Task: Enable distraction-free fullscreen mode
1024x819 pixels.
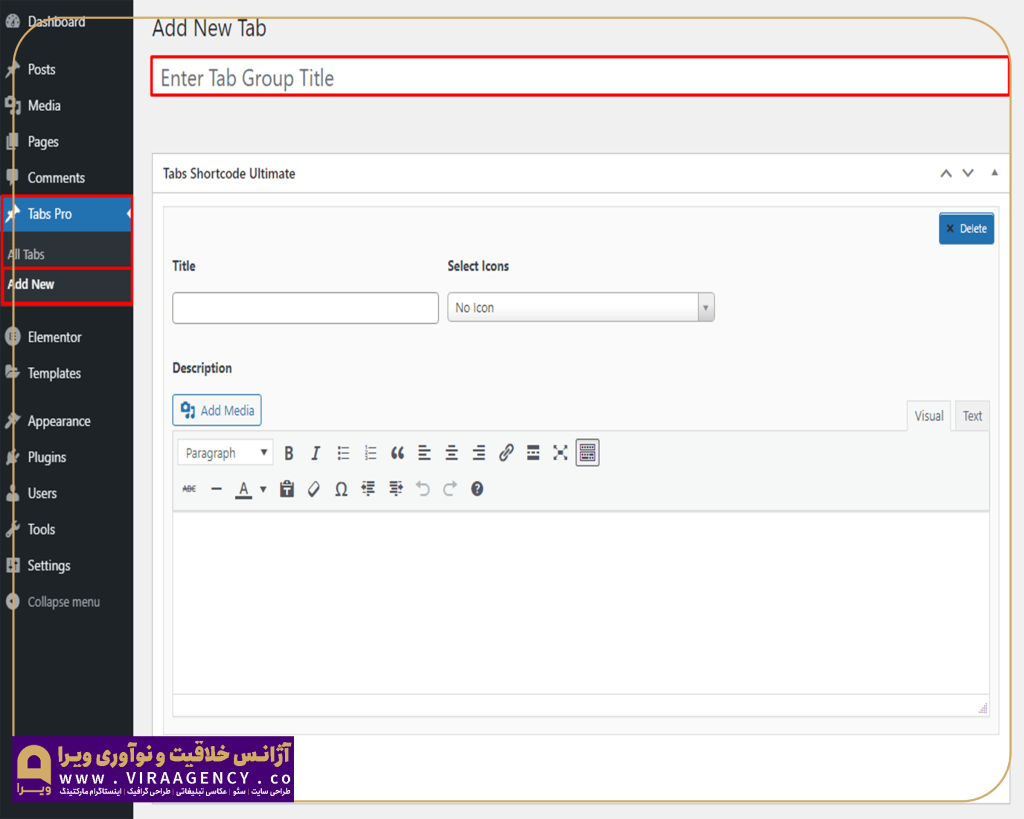Action: tap(560, 453)
